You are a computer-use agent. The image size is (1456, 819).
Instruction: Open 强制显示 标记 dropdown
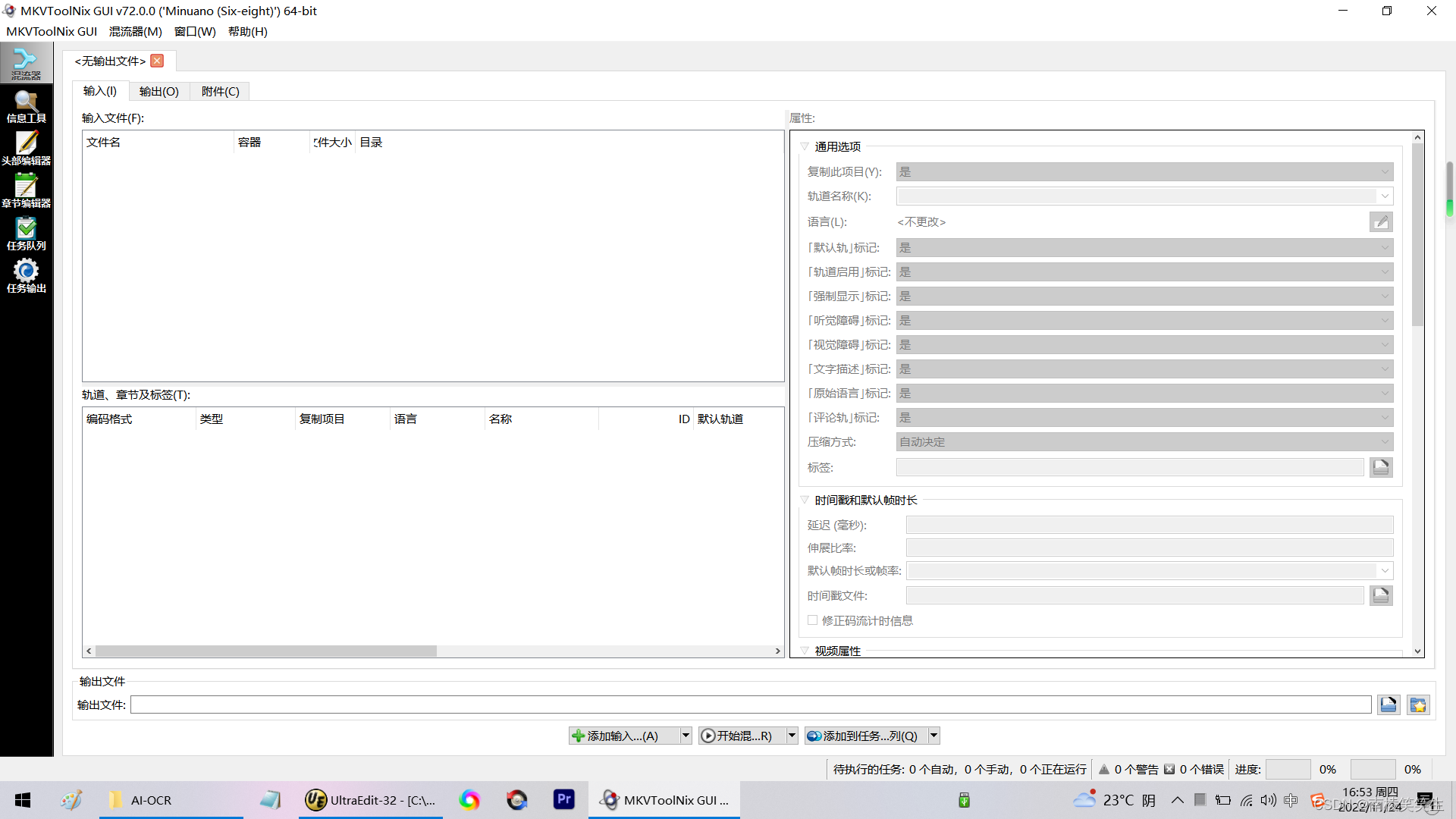[x=1144, y=297]
